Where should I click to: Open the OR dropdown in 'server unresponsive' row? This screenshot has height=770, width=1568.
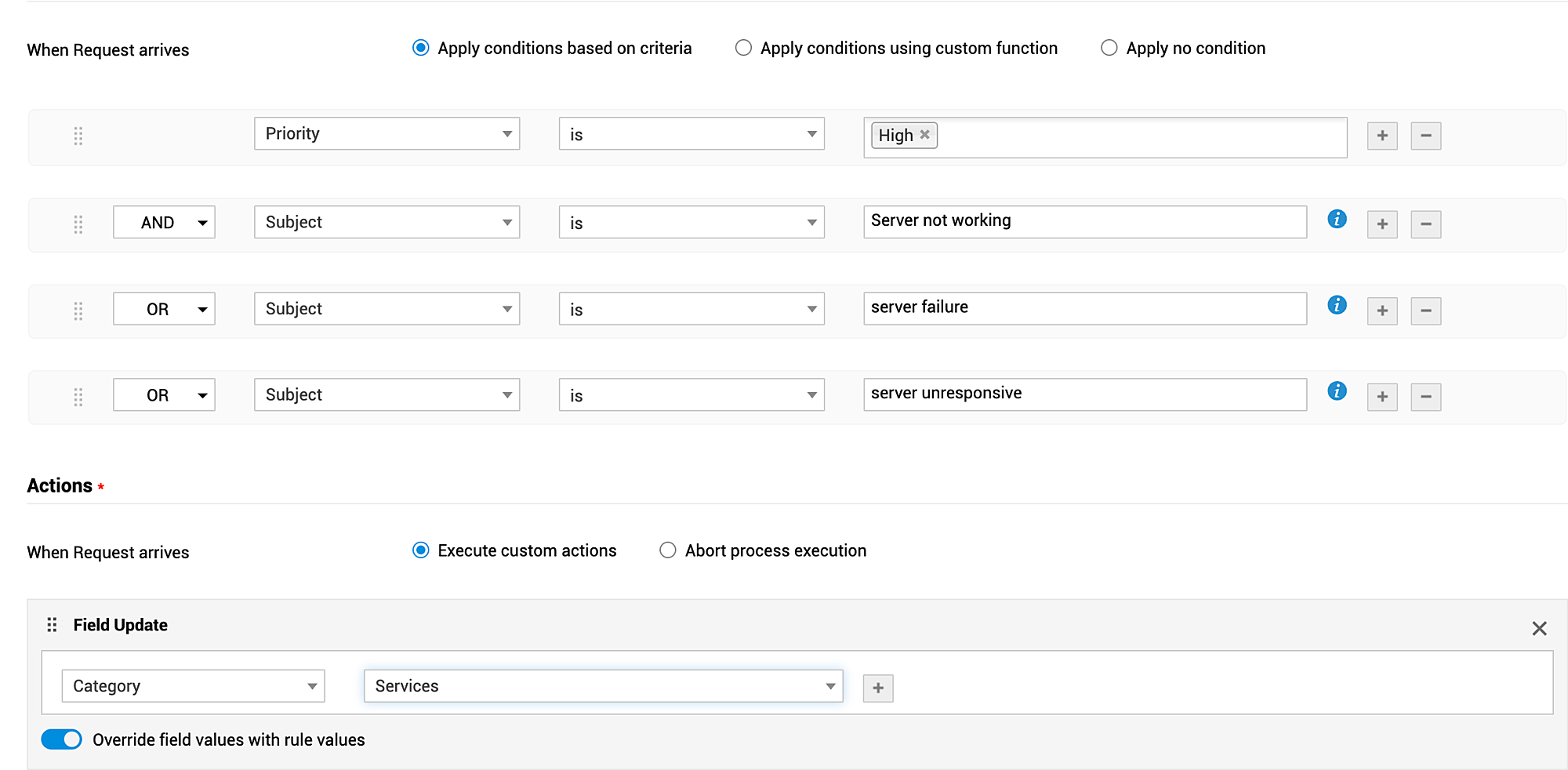(164, 394)
